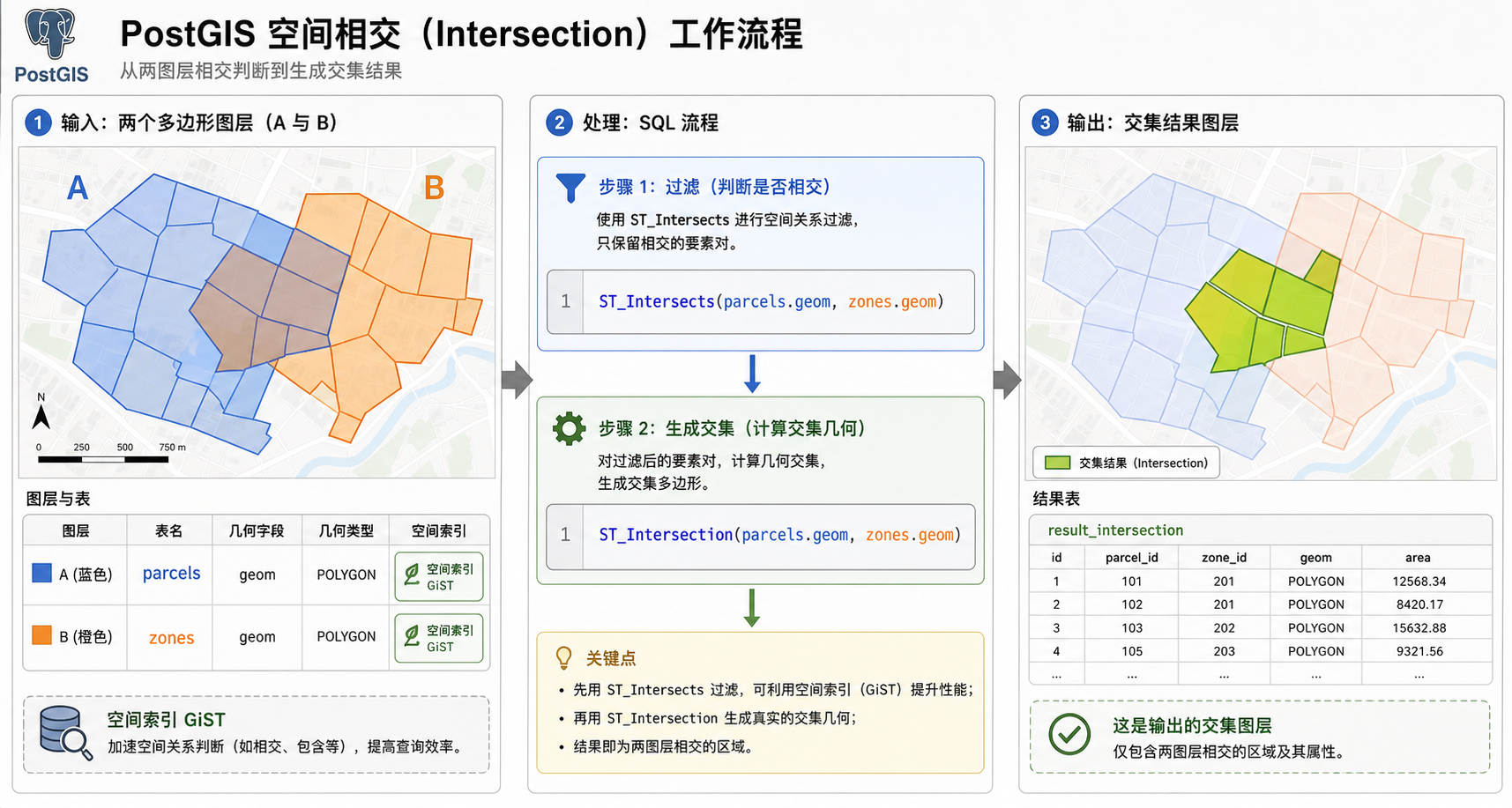Click the 空间索引 column header
This screenshot has height=808, width=1512.
coord(439,531)
